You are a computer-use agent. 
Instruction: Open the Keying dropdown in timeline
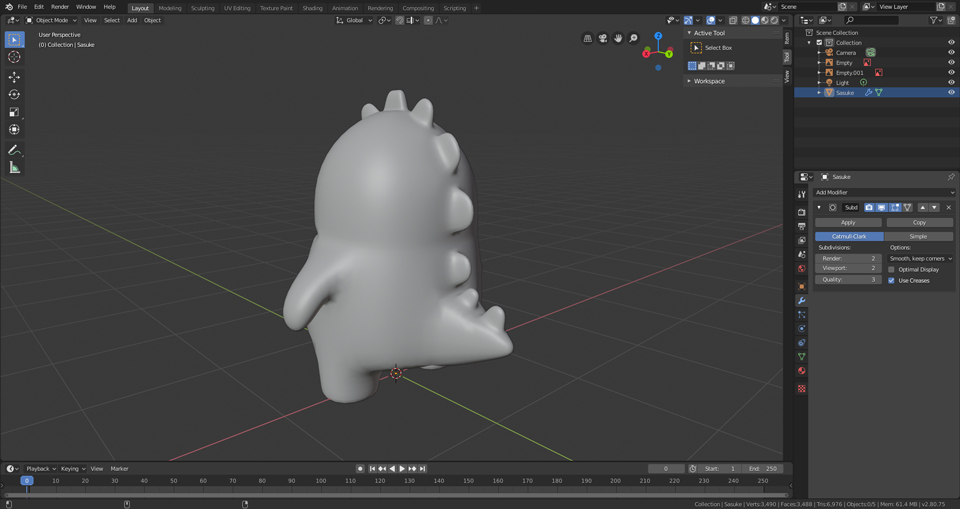click(73, 469)
